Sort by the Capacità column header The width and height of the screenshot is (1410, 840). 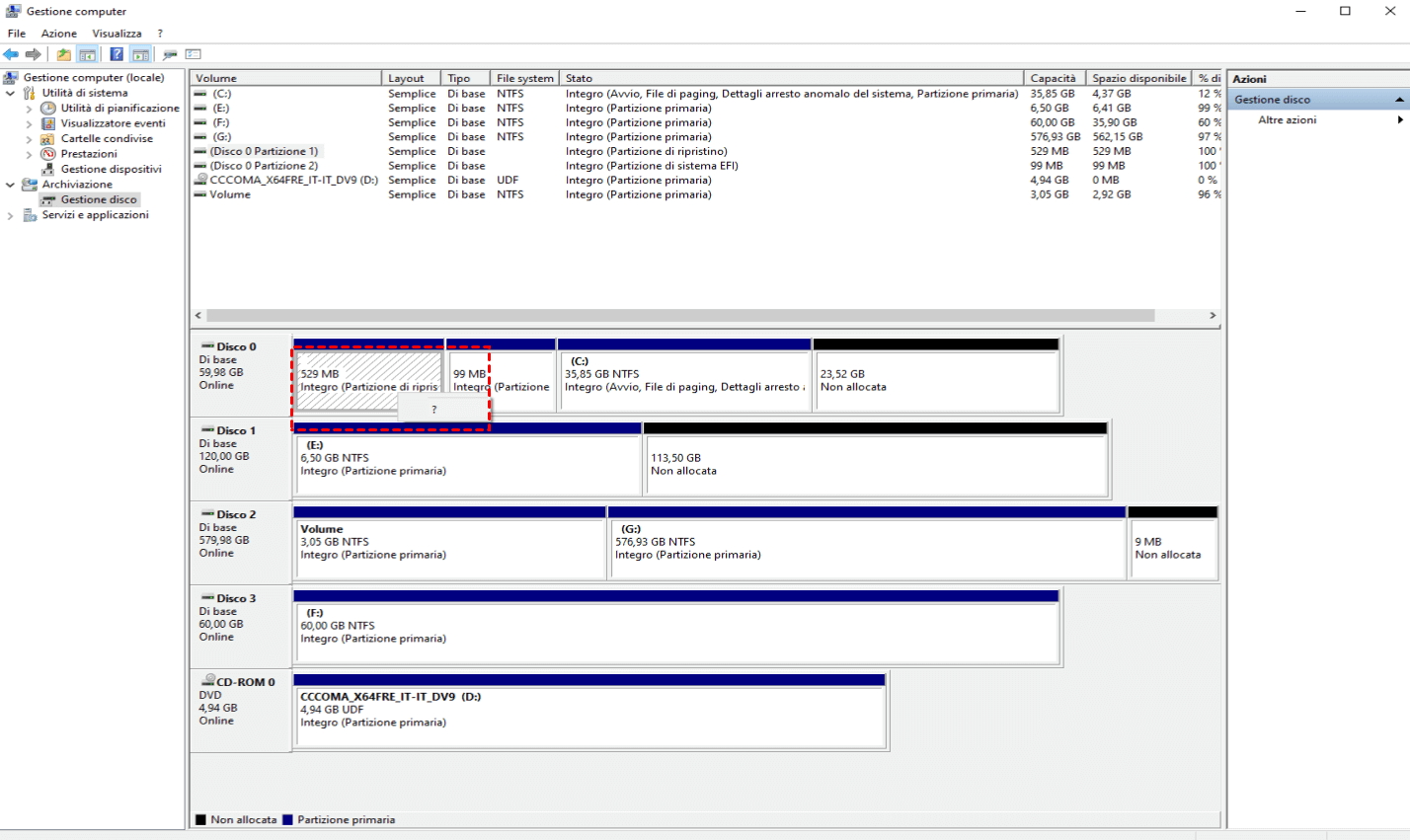coord(1056,78)
